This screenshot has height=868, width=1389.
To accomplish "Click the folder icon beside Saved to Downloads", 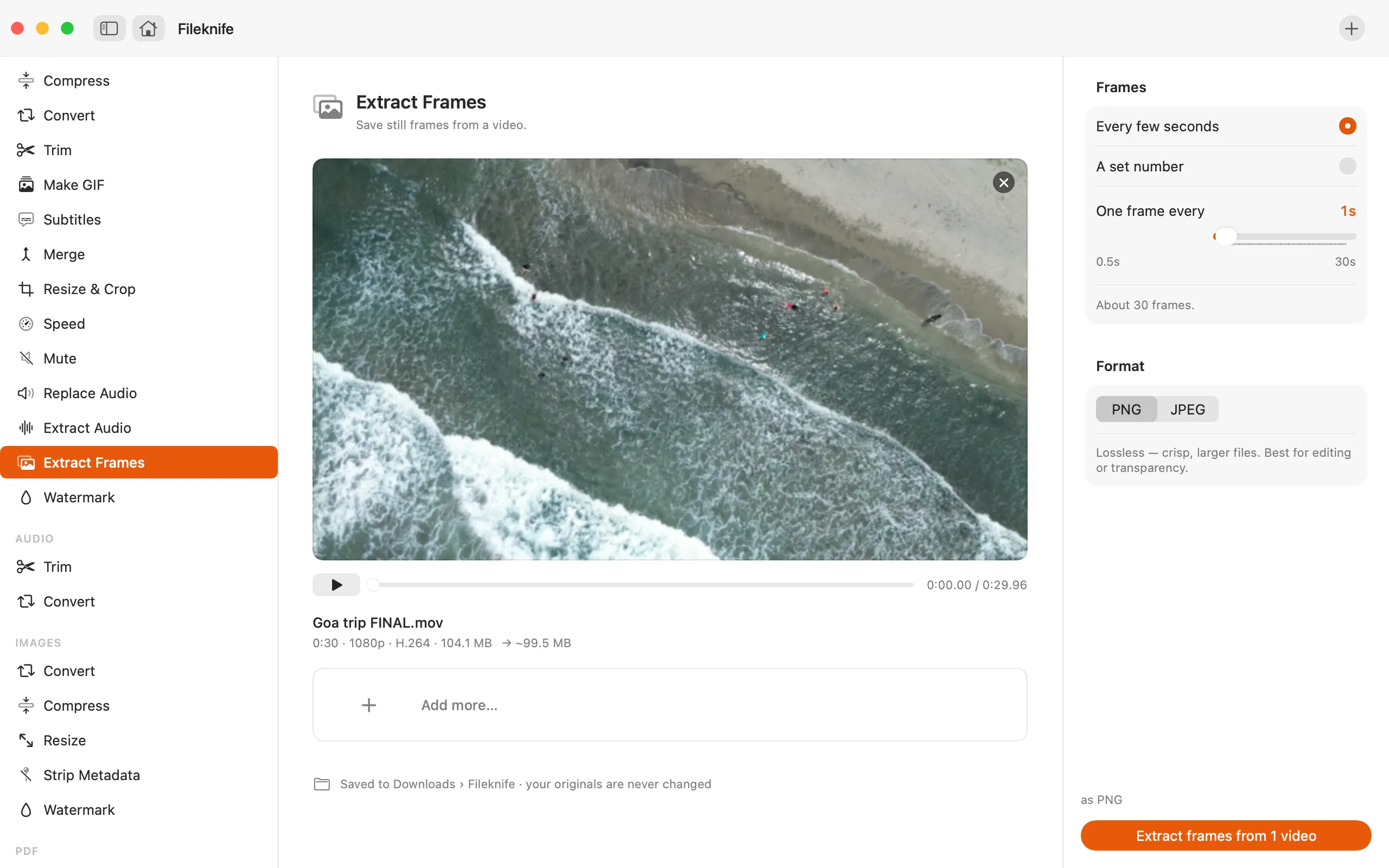I will (322, 784).
